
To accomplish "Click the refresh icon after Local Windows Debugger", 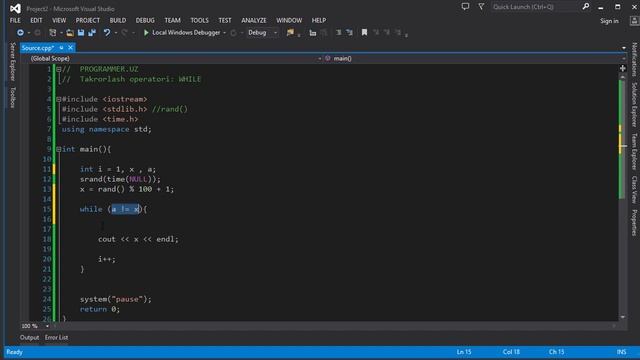I will pyautogui.click(x=233, y=33).
